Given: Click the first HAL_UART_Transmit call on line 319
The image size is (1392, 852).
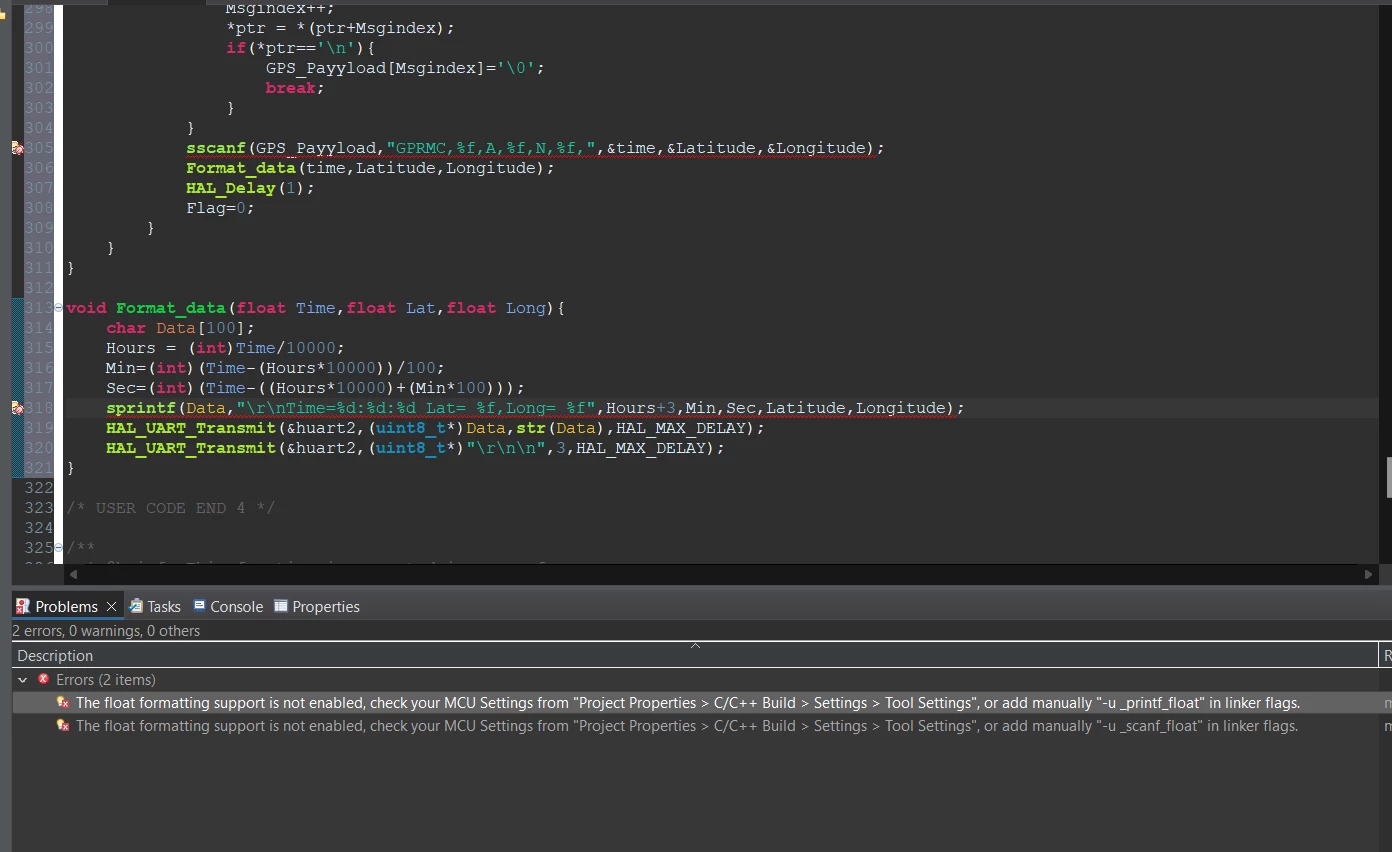Looking at the screenshot, I should (x=191, y=428).
